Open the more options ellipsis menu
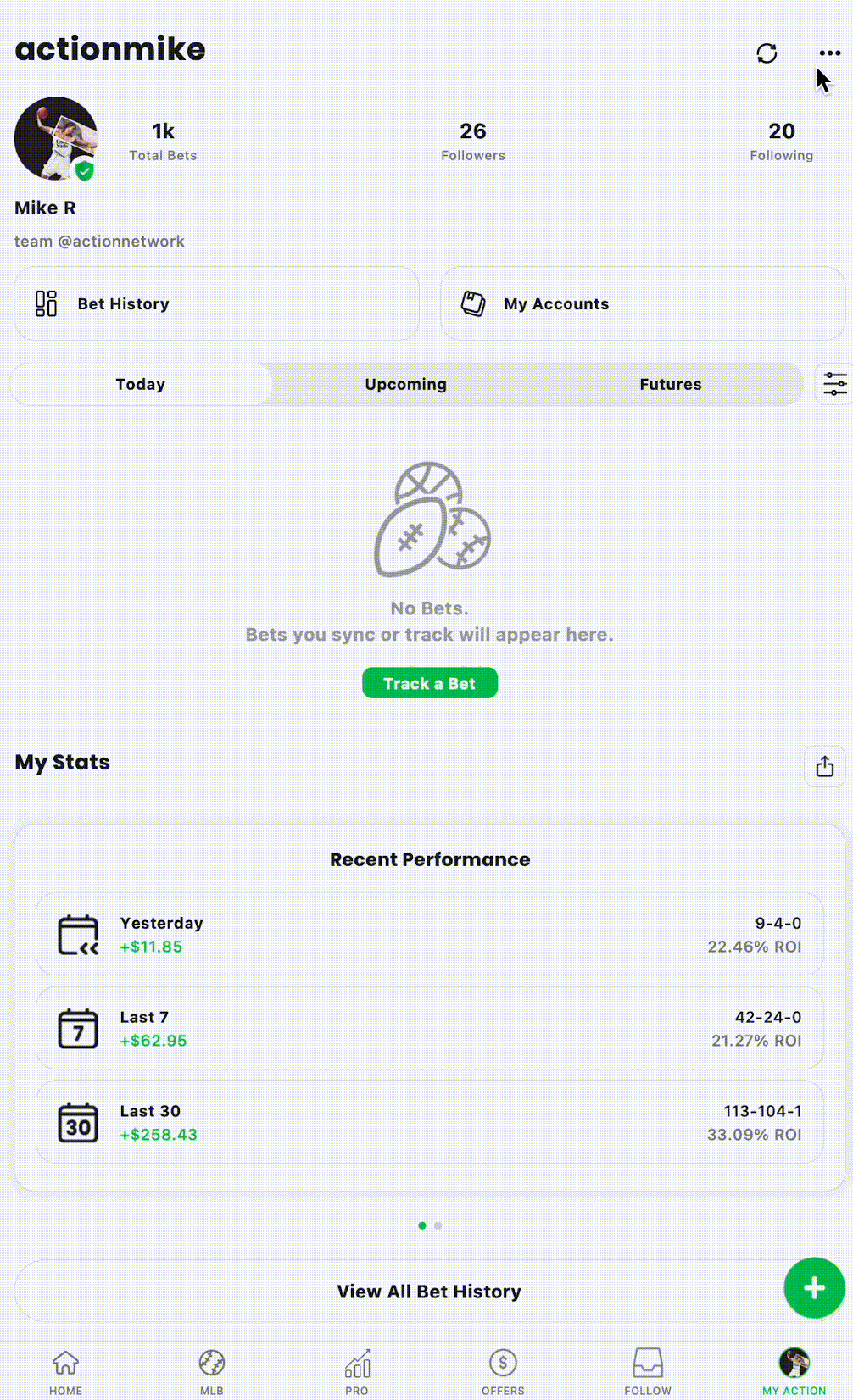This screenshot has height=1400, width=853. point(828,53)
